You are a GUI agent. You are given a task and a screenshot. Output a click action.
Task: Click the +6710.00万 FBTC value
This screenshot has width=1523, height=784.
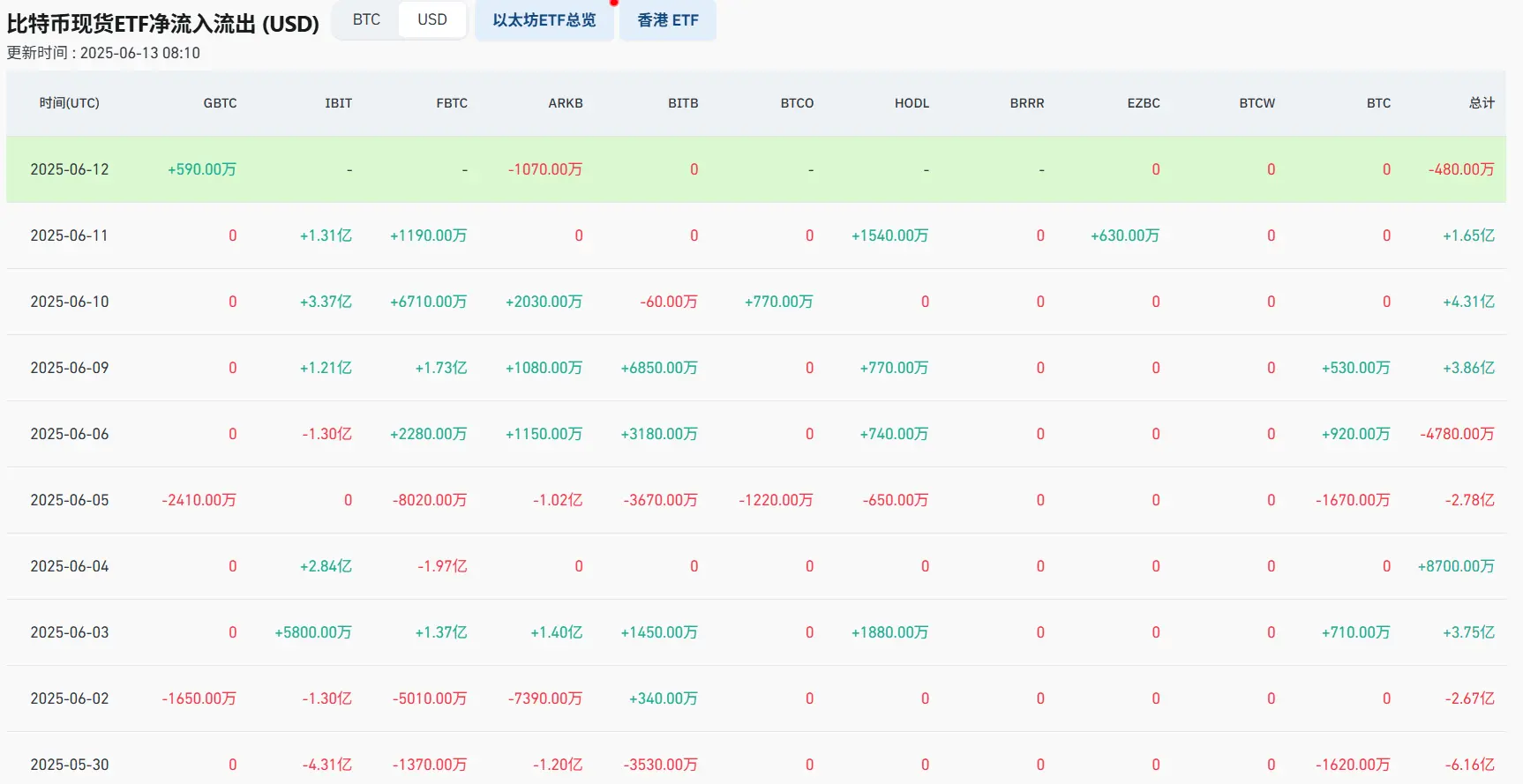pyautogui.click(x=429, y=302)
